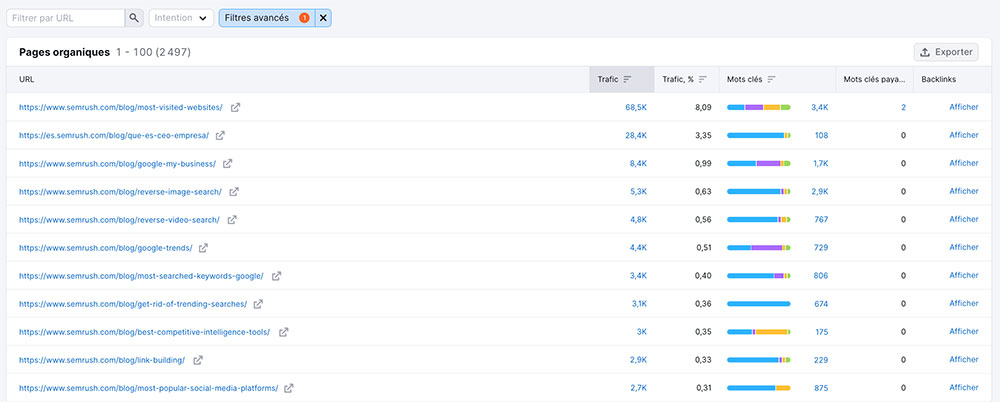Open the que-es-ceo-empresa blog URL
Viewport: 1000px width, 402px height.
click(114, 136)
